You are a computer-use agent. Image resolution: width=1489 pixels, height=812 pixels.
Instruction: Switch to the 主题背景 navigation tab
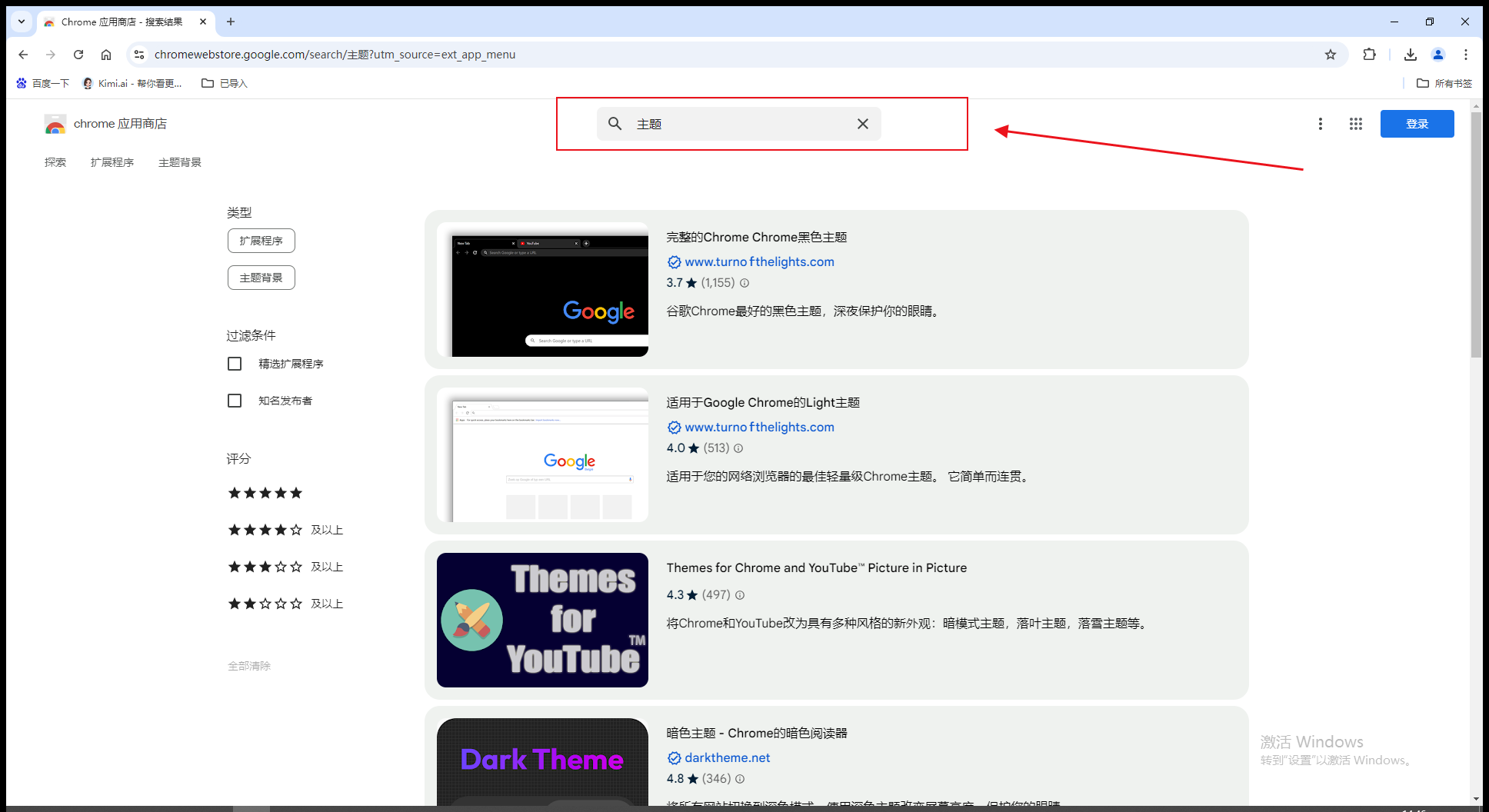[180, 162]
